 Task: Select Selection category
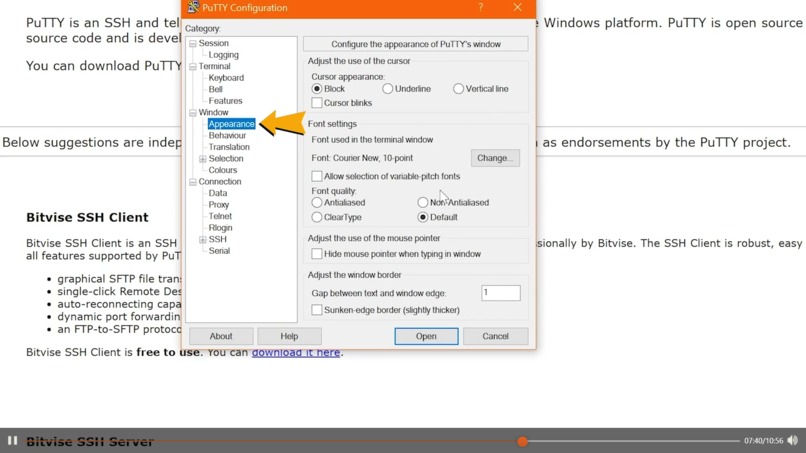click(x=226, y=158)
